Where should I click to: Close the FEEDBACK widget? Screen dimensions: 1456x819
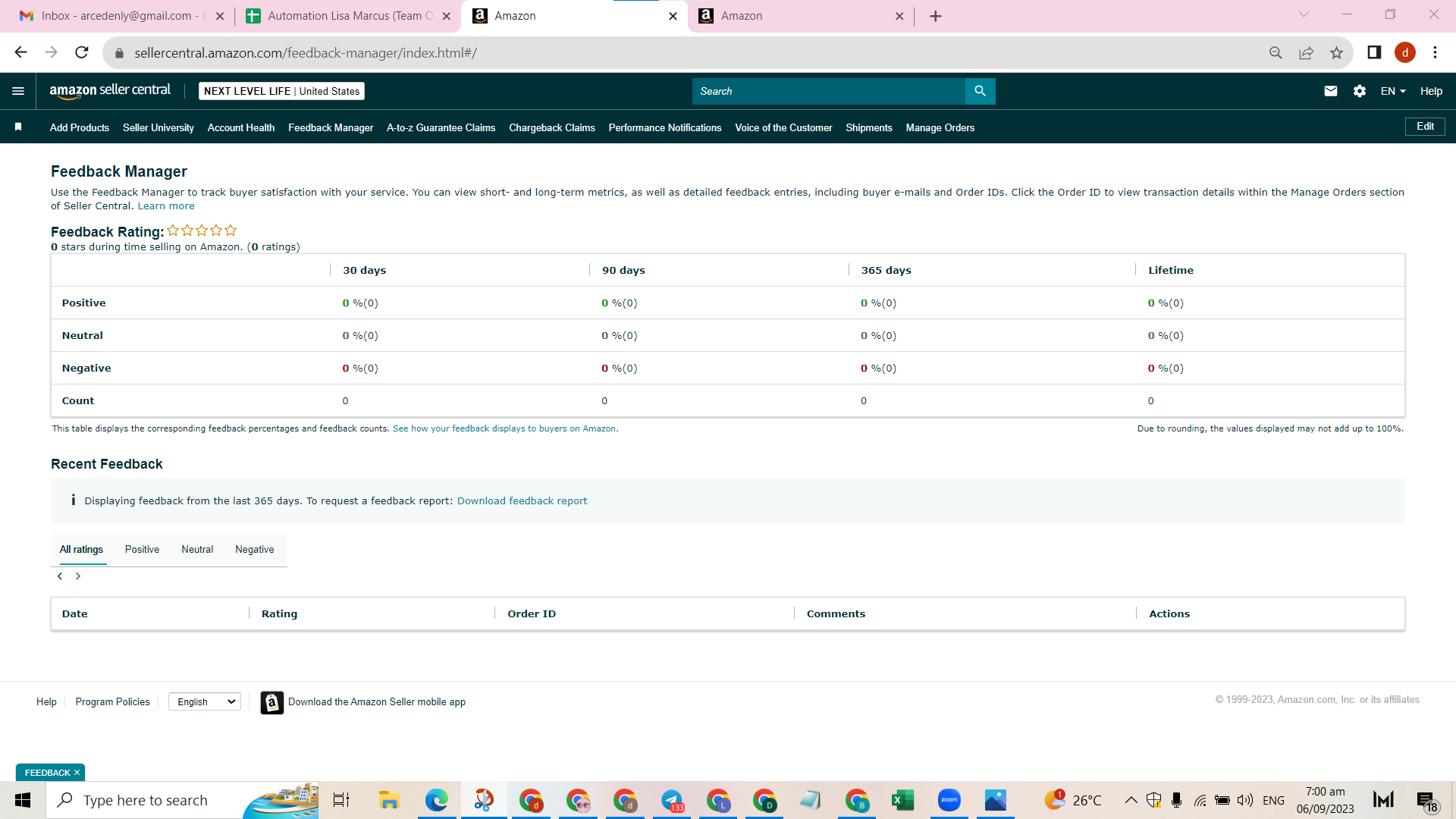(77, 773)
